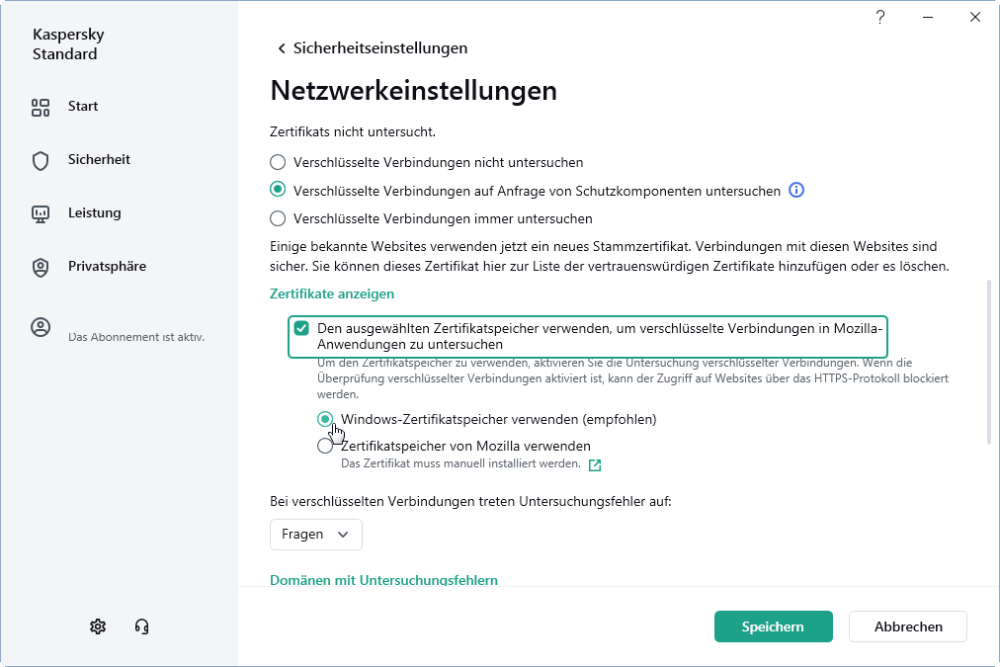The image size is (1000, 667).
Task: Open the 'Fragen' dropdown
Action: 316,534
